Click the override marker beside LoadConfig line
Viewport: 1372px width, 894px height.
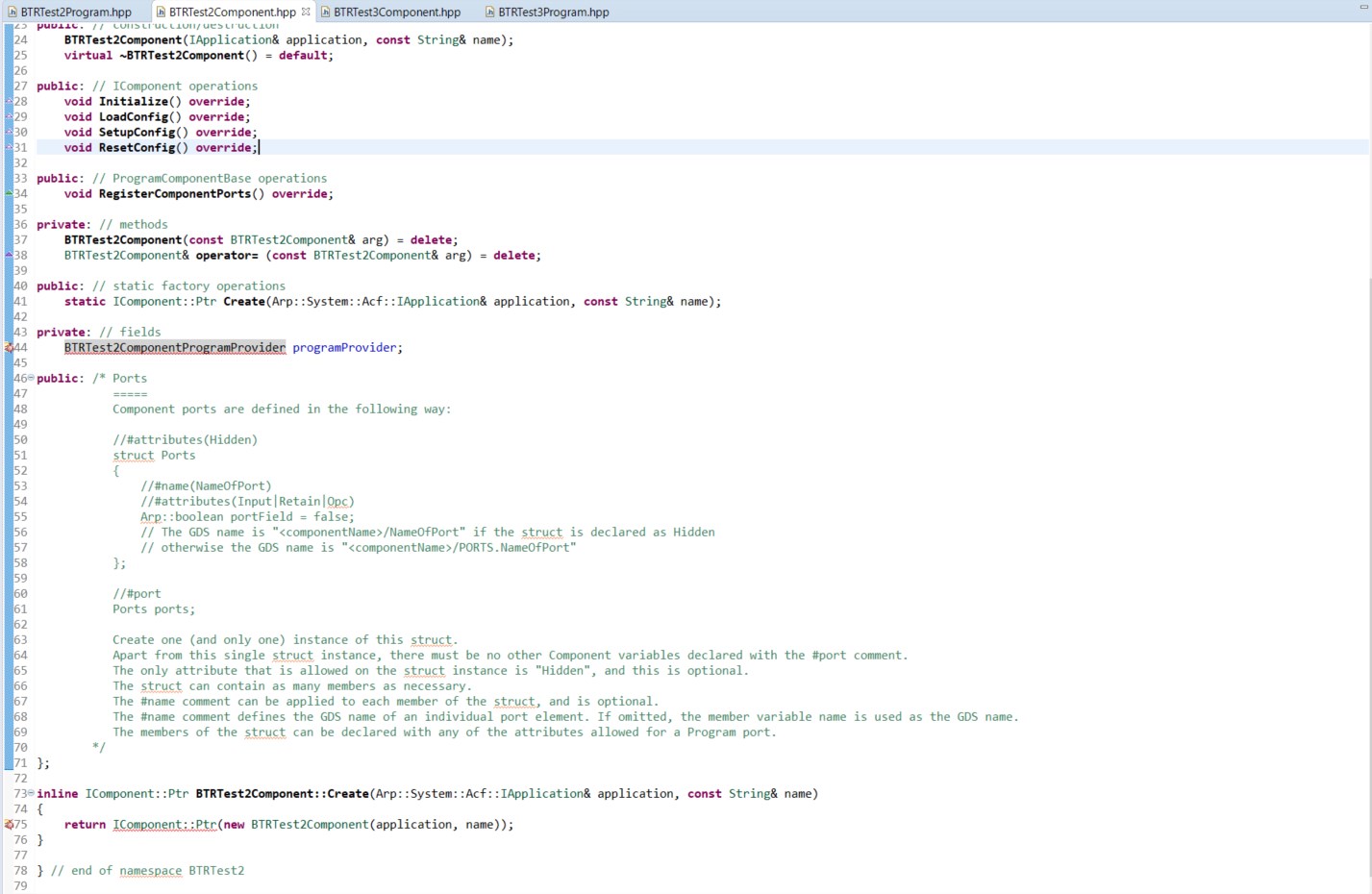tap(10, 116)
